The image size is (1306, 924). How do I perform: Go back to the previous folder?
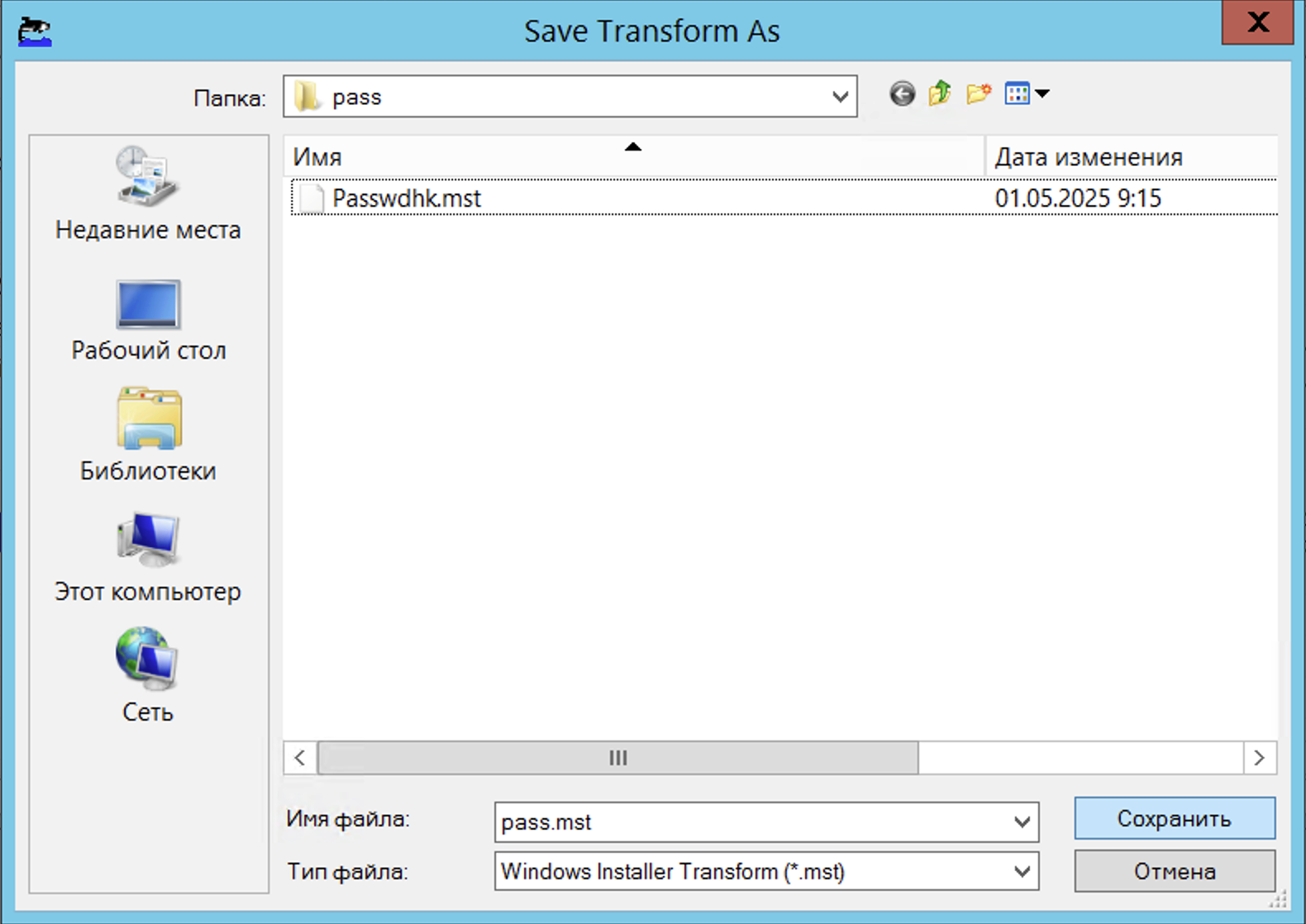tap(903, 94)
